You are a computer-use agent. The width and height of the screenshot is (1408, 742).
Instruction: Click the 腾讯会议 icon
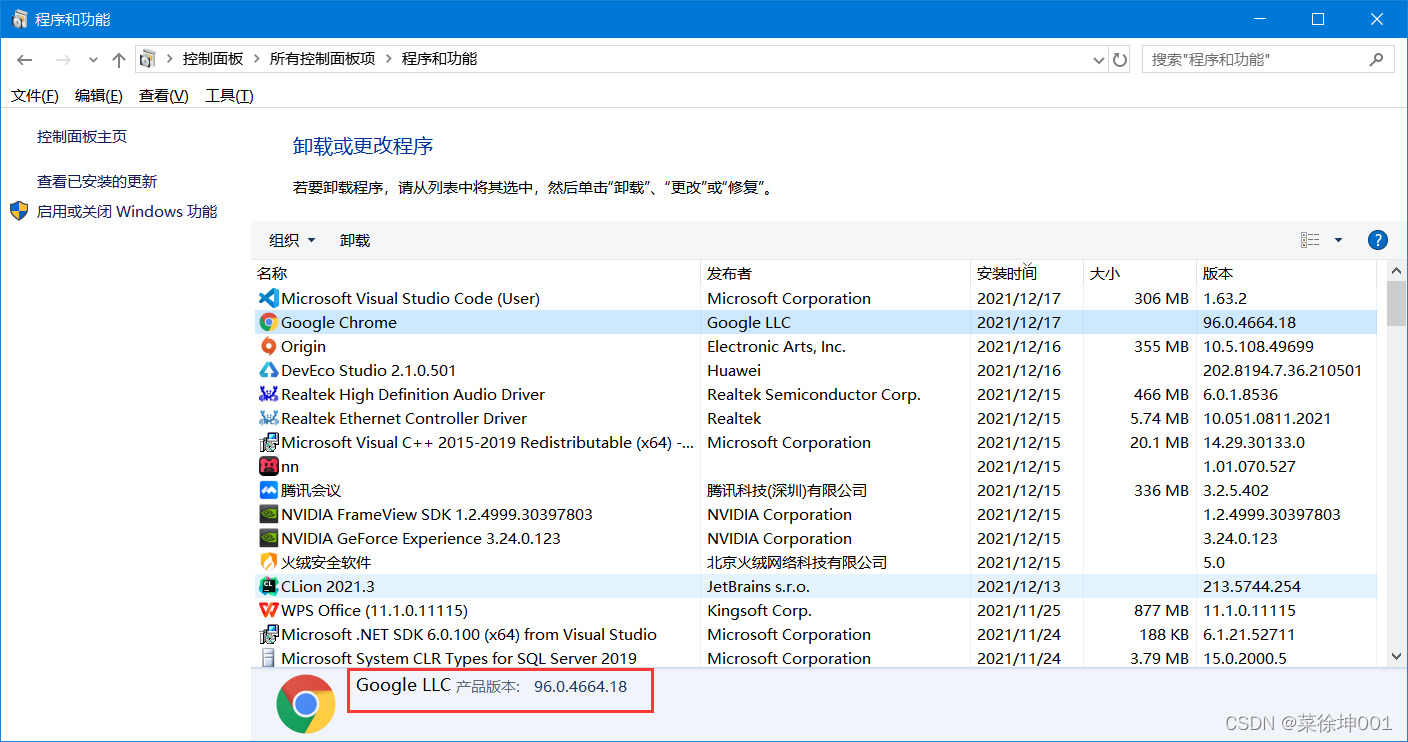pyautogui.click(x=268, y=490)
